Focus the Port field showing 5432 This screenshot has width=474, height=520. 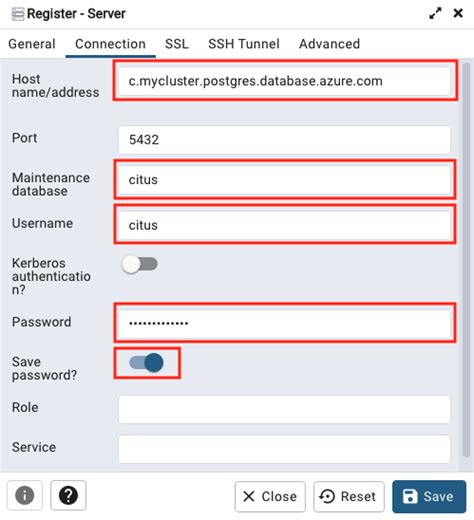click(x=284, y=140)
